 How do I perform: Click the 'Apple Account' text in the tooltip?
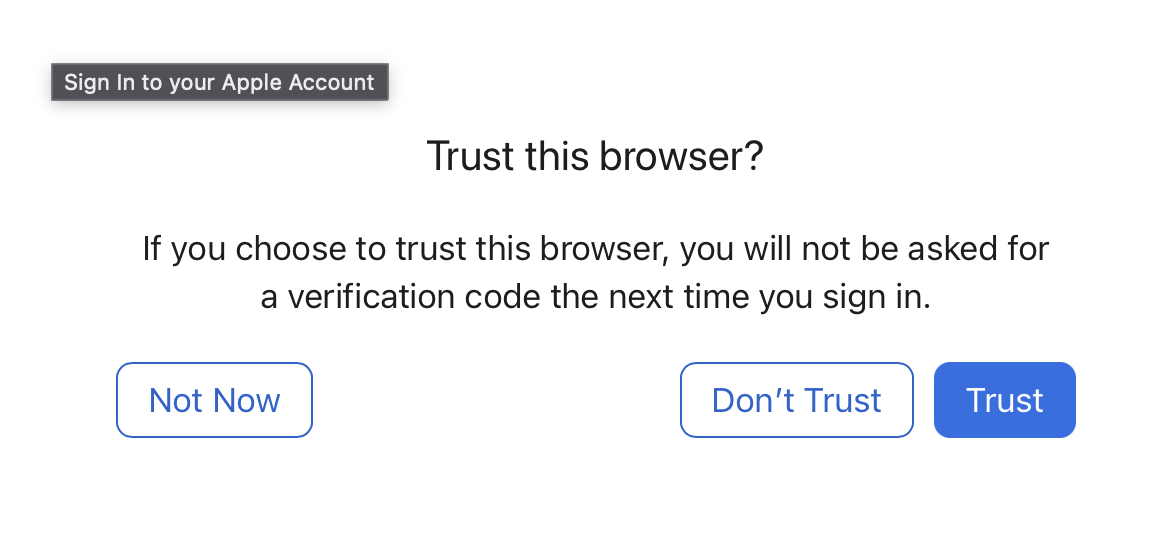(x=298, y=83)
